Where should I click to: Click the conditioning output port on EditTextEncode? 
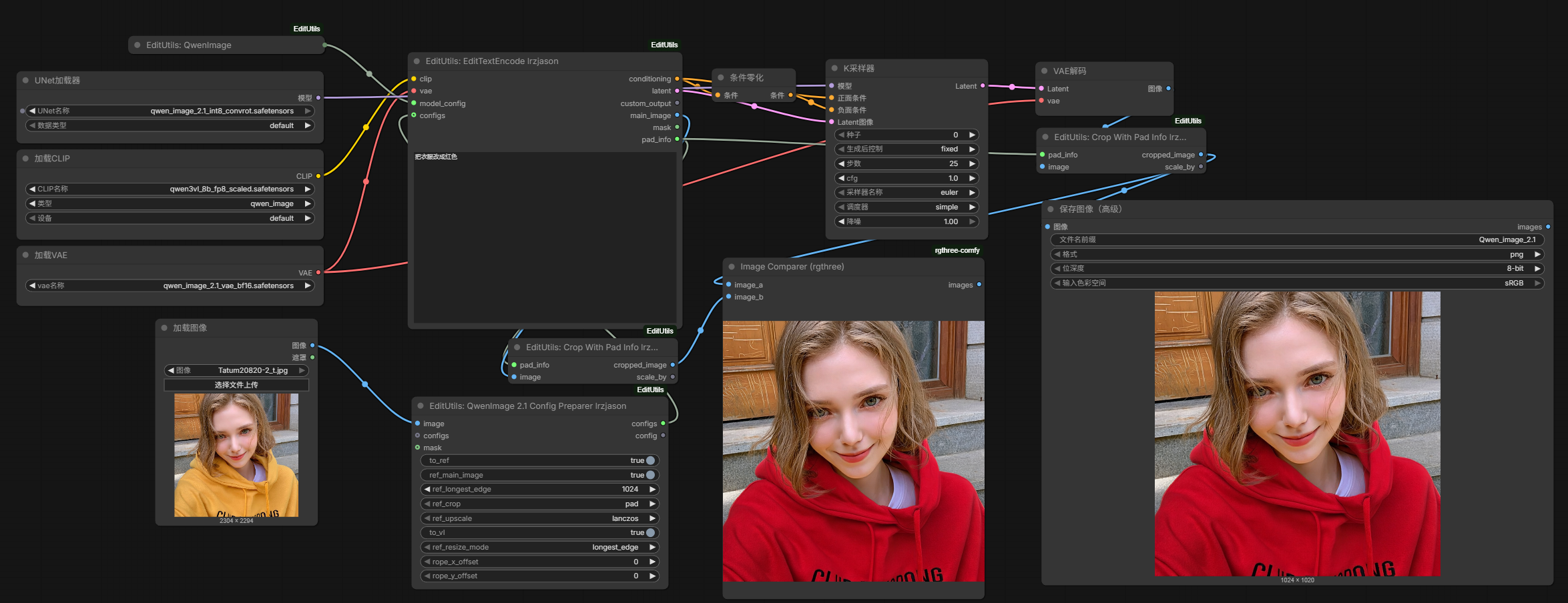click(x=677, y=79)
